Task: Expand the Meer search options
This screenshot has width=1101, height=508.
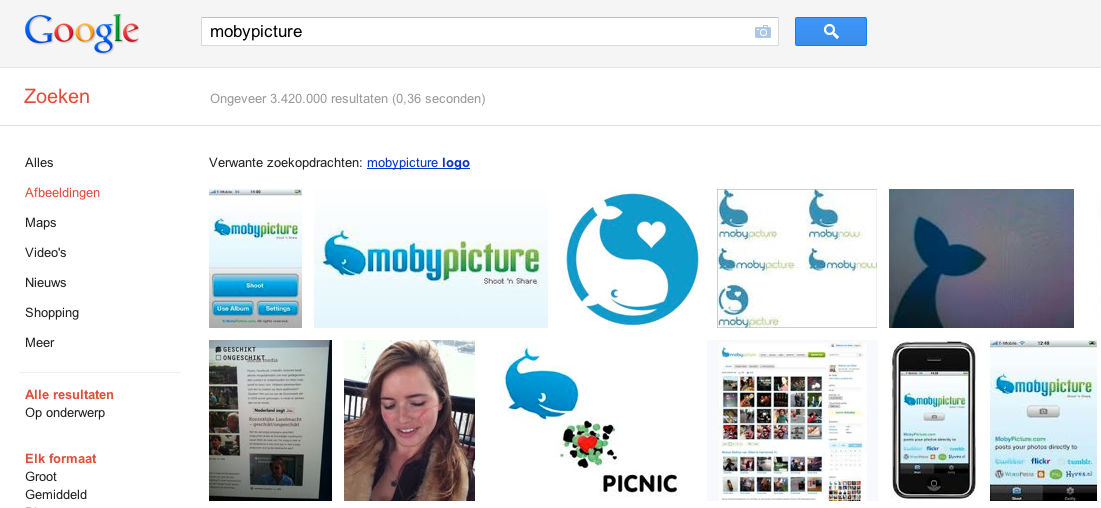Action: click(40, 343)
